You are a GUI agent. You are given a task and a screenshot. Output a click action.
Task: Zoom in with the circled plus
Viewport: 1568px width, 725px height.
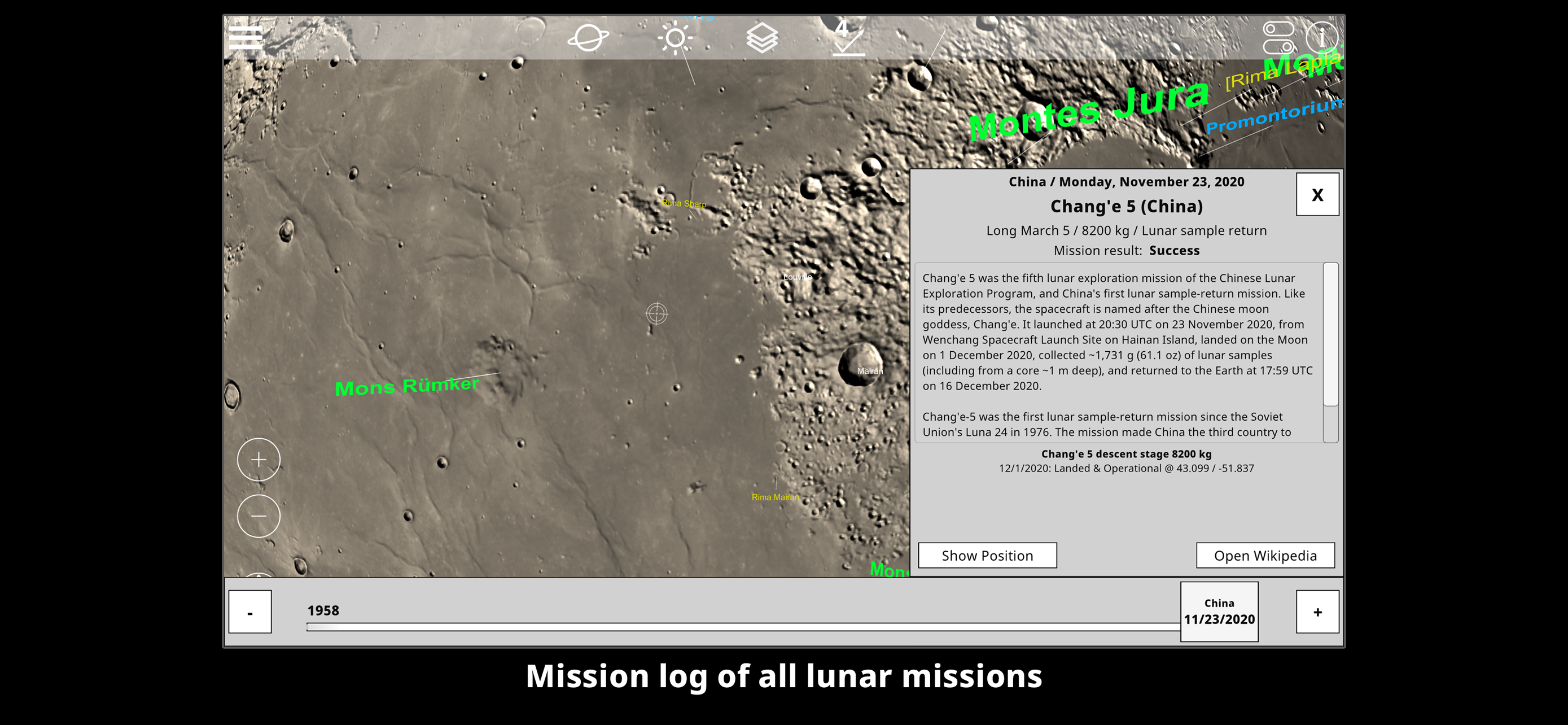pos(259,460)
